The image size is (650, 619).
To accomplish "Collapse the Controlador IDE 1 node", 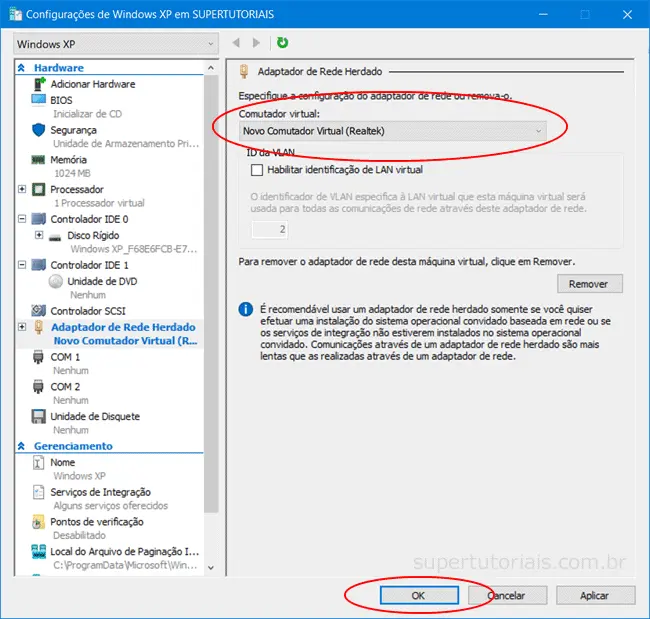I will pos(22,265).
